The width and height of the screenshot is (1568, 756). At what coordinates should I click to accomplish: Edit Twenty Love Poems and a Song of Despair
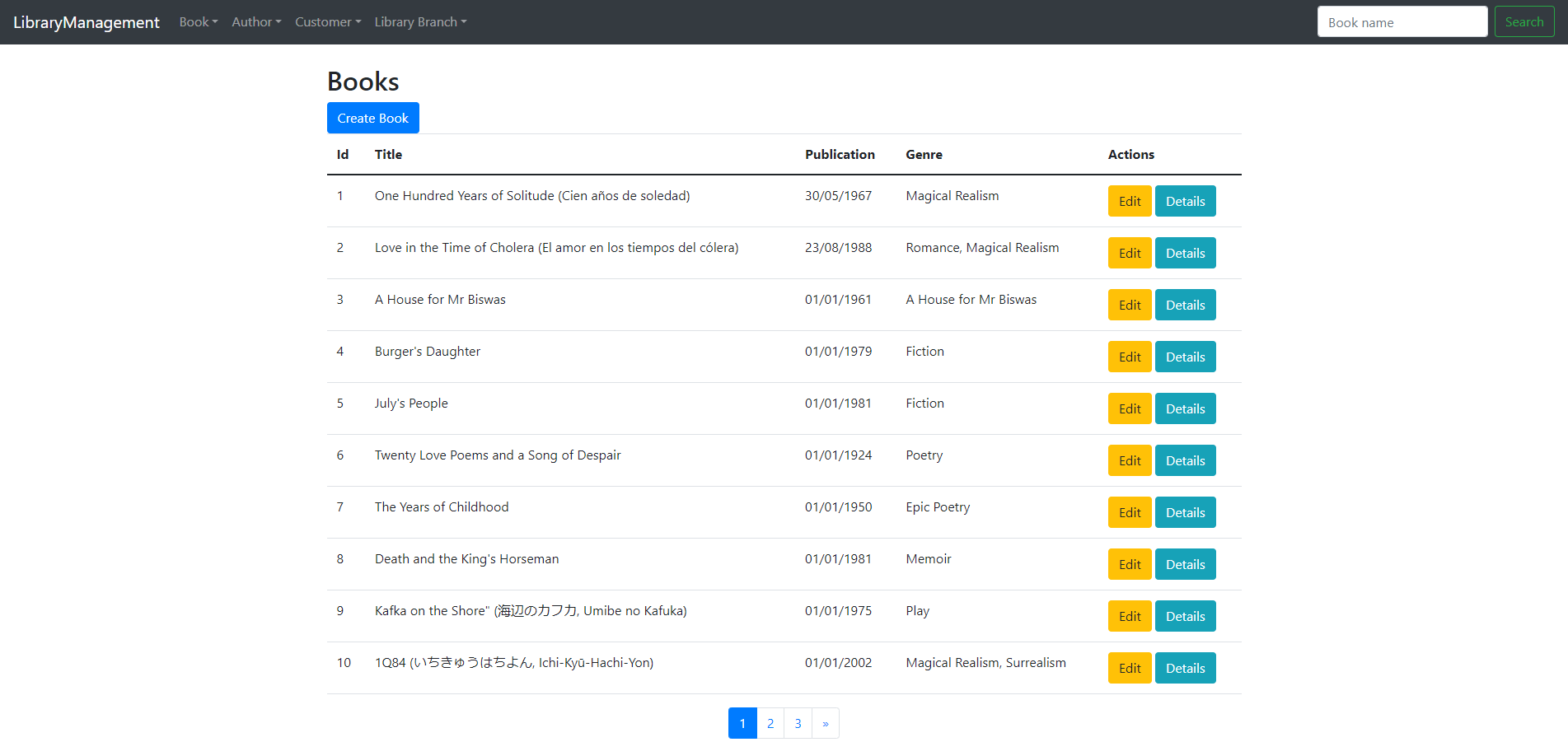pos(1129,460)
